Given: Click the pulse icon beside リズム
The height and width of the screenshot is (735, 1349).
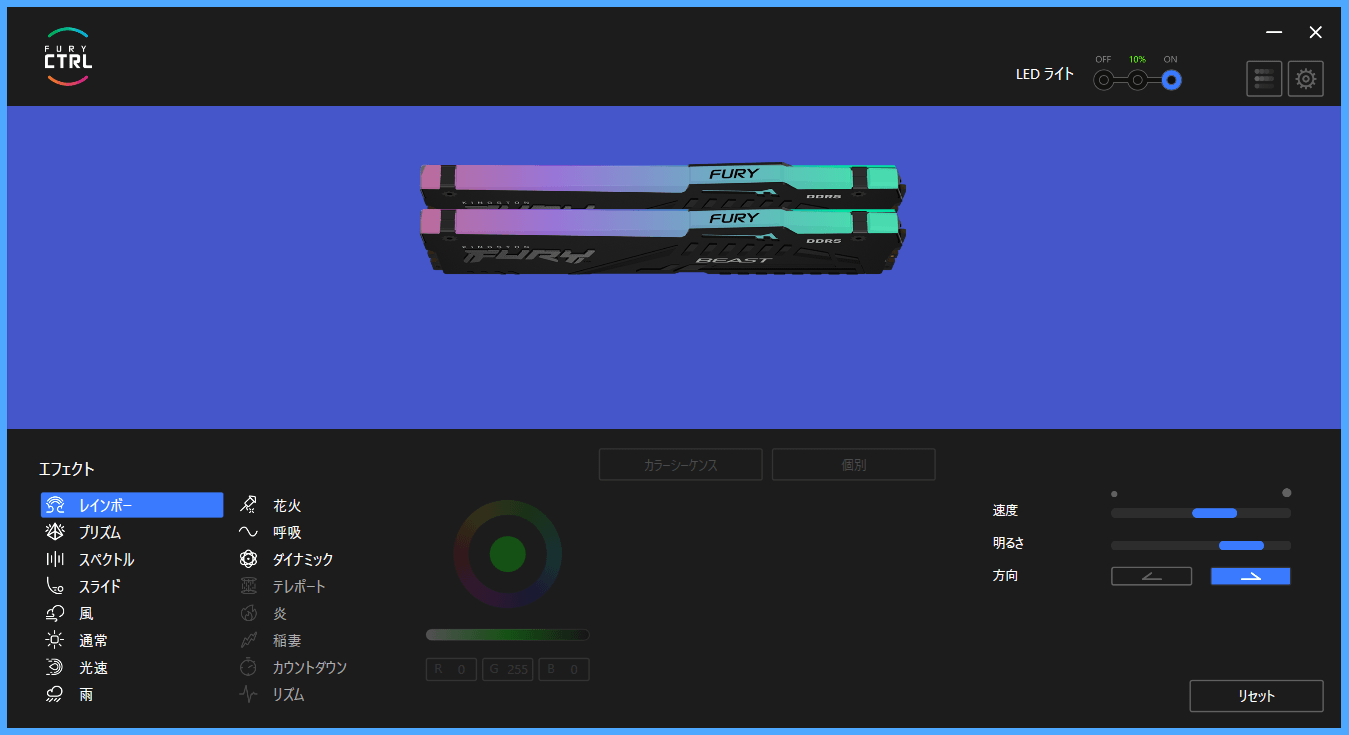Looking at the screenshot, I should 249,695.
